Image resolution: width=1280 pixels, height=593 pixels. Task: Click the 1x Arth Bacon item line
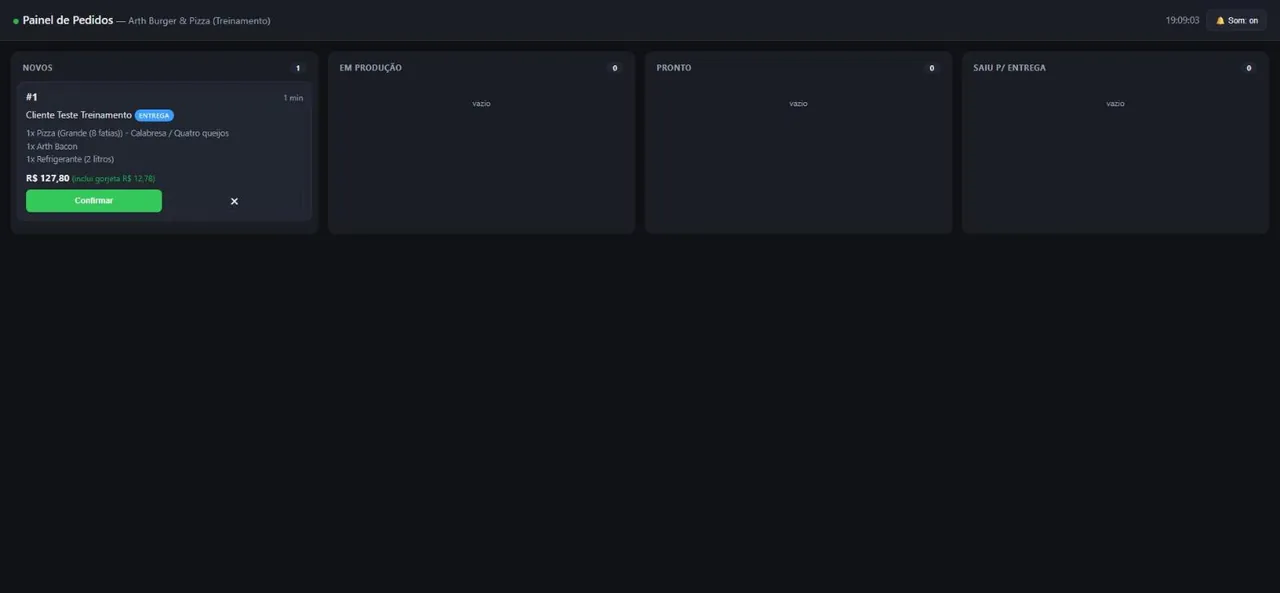click(52, 146)
